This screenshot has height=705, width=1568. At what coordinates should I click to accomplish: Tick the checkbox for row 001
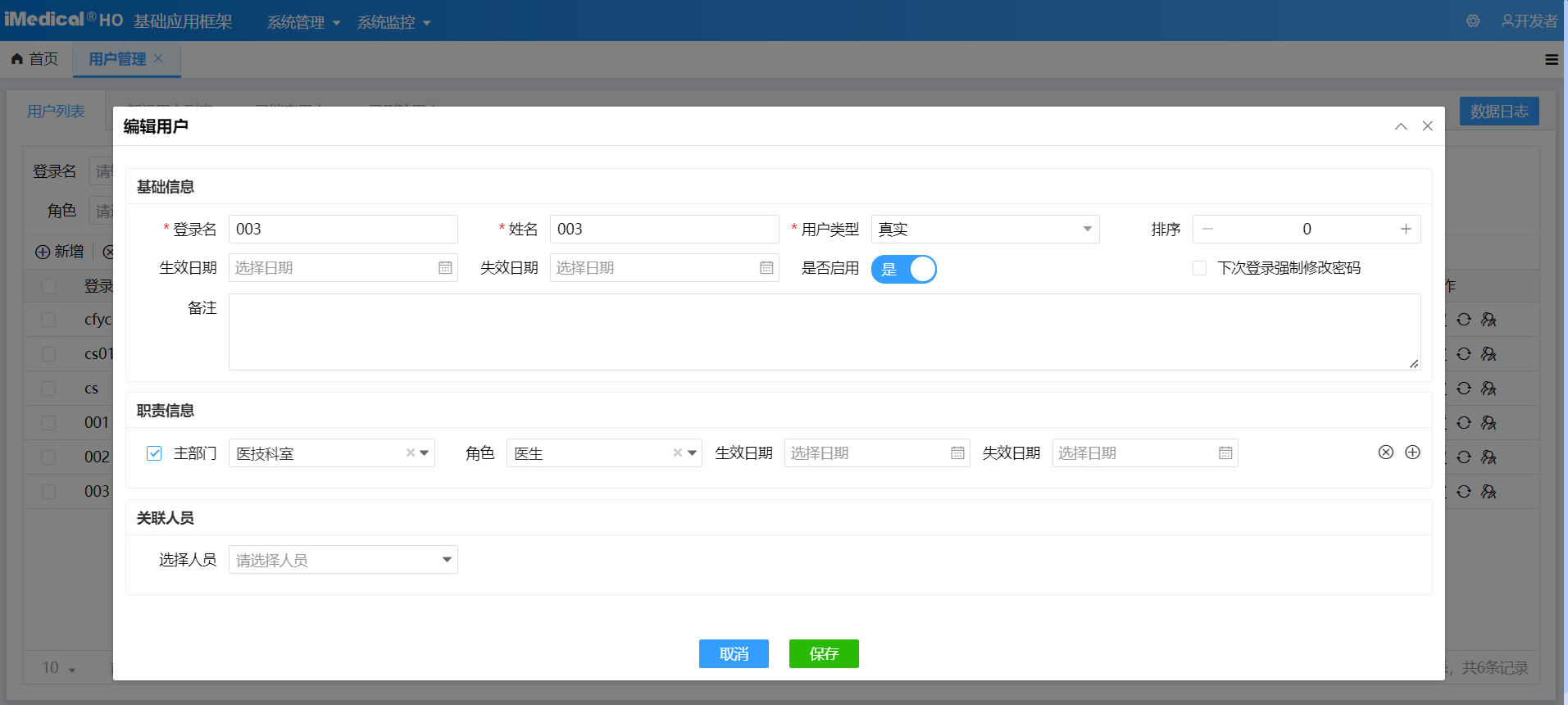49,423
